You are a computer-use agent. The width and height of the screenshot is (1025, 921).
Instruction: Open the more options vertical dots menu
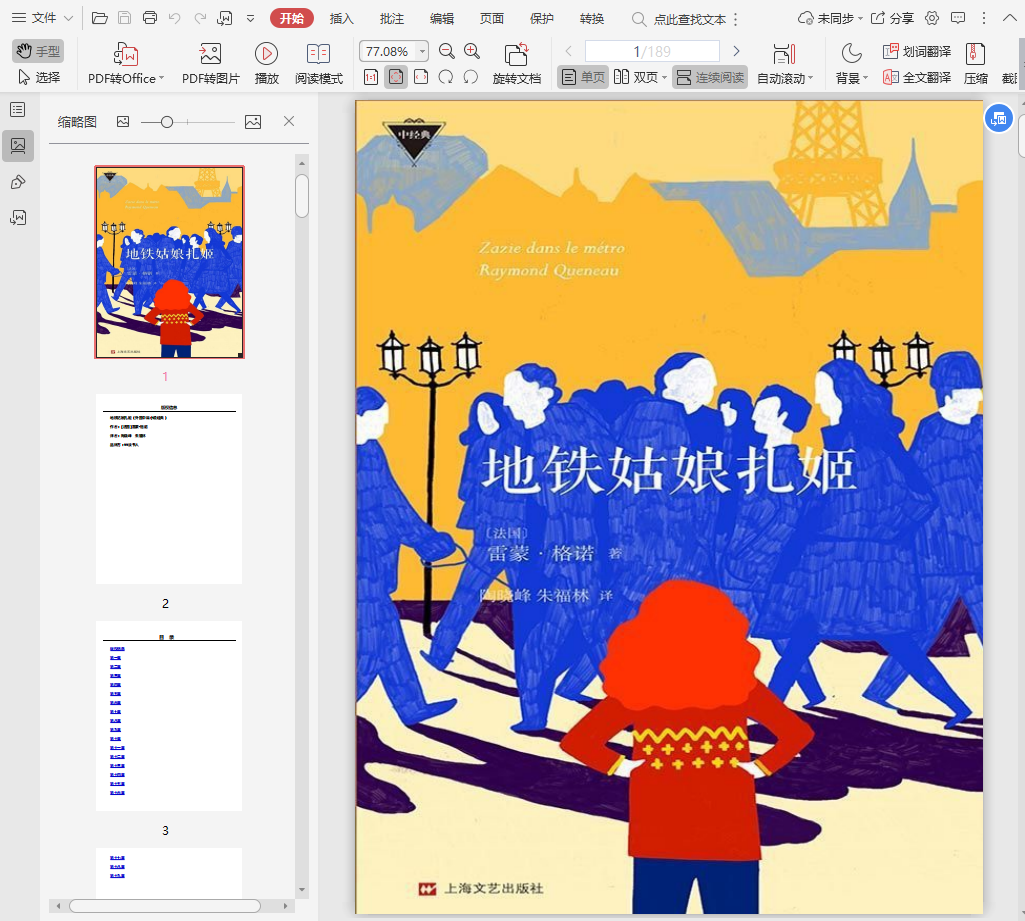pyautogui.click(x=984, y=18)
